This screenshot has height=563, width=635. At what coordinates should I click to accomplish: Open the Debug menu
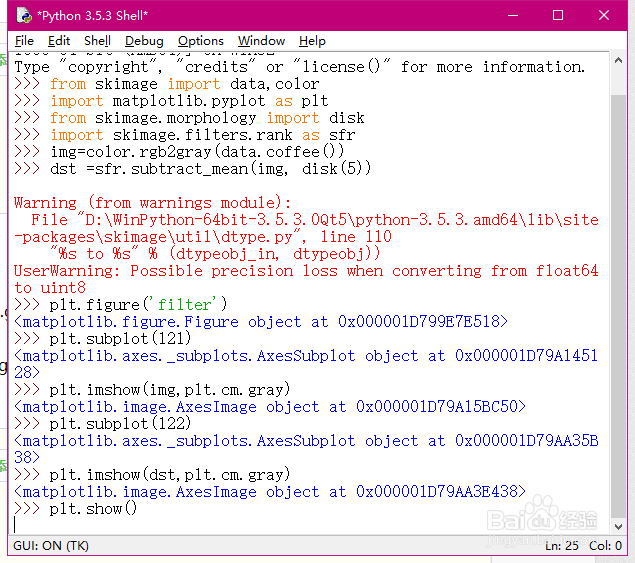tap(144, 41)
